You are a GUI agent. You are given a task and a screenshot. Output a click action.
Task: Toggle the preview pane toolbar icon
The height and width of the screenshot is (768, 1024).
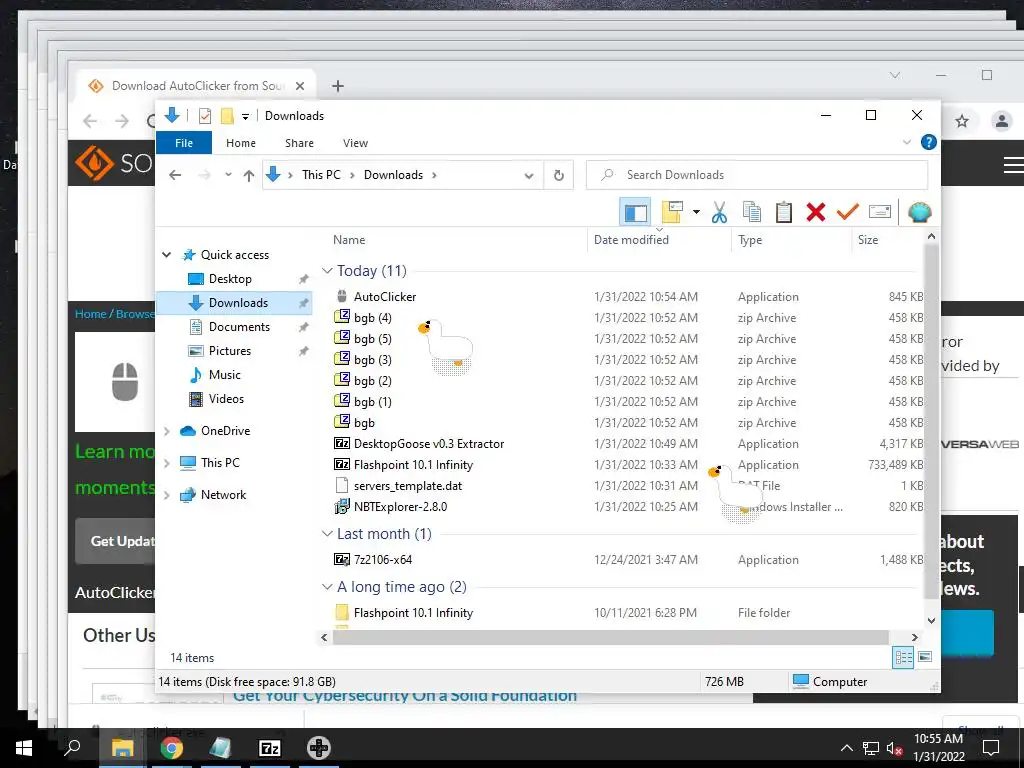(x=635, y=212)
